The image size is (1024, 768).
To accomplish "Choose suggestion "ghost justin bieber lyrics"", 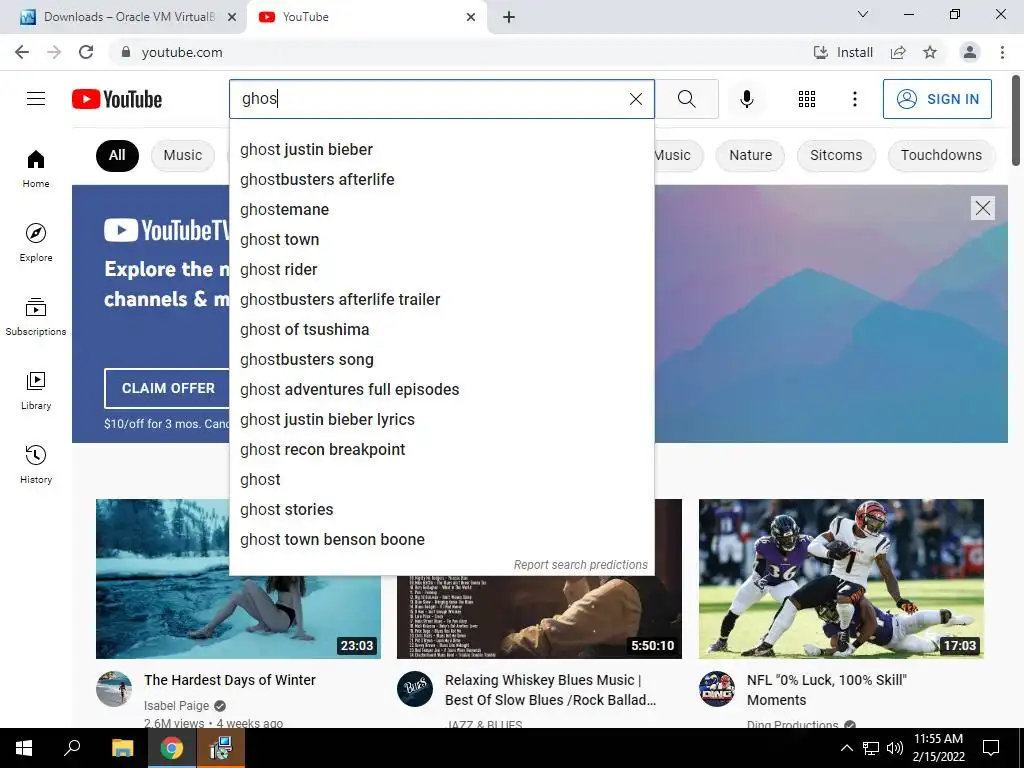I will tap(442, 420).
